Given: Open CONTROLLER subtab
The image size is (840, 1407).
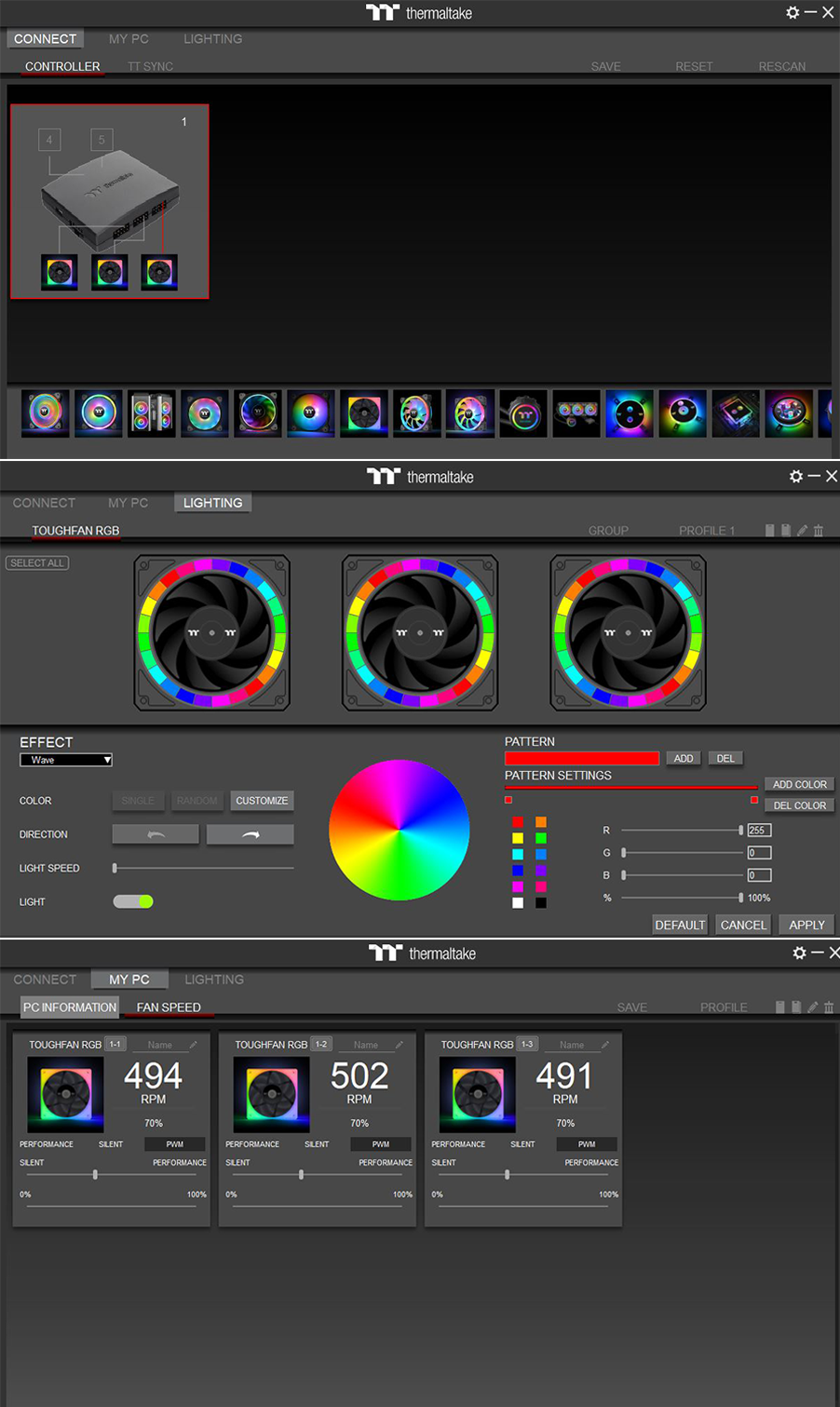Looking at the screenshot, I should 62,66.
